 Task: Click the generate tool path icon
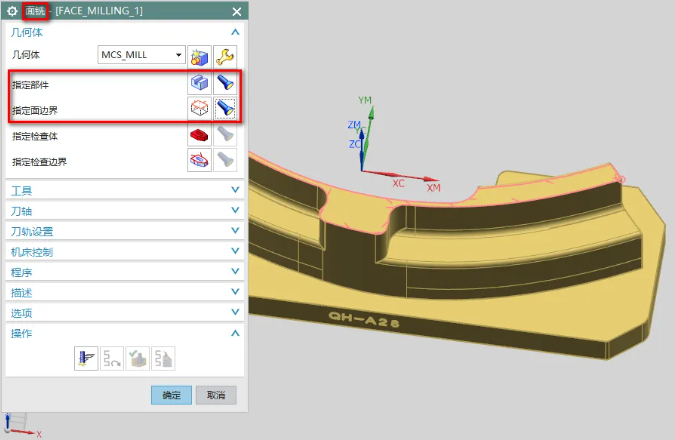coord(86,357)
